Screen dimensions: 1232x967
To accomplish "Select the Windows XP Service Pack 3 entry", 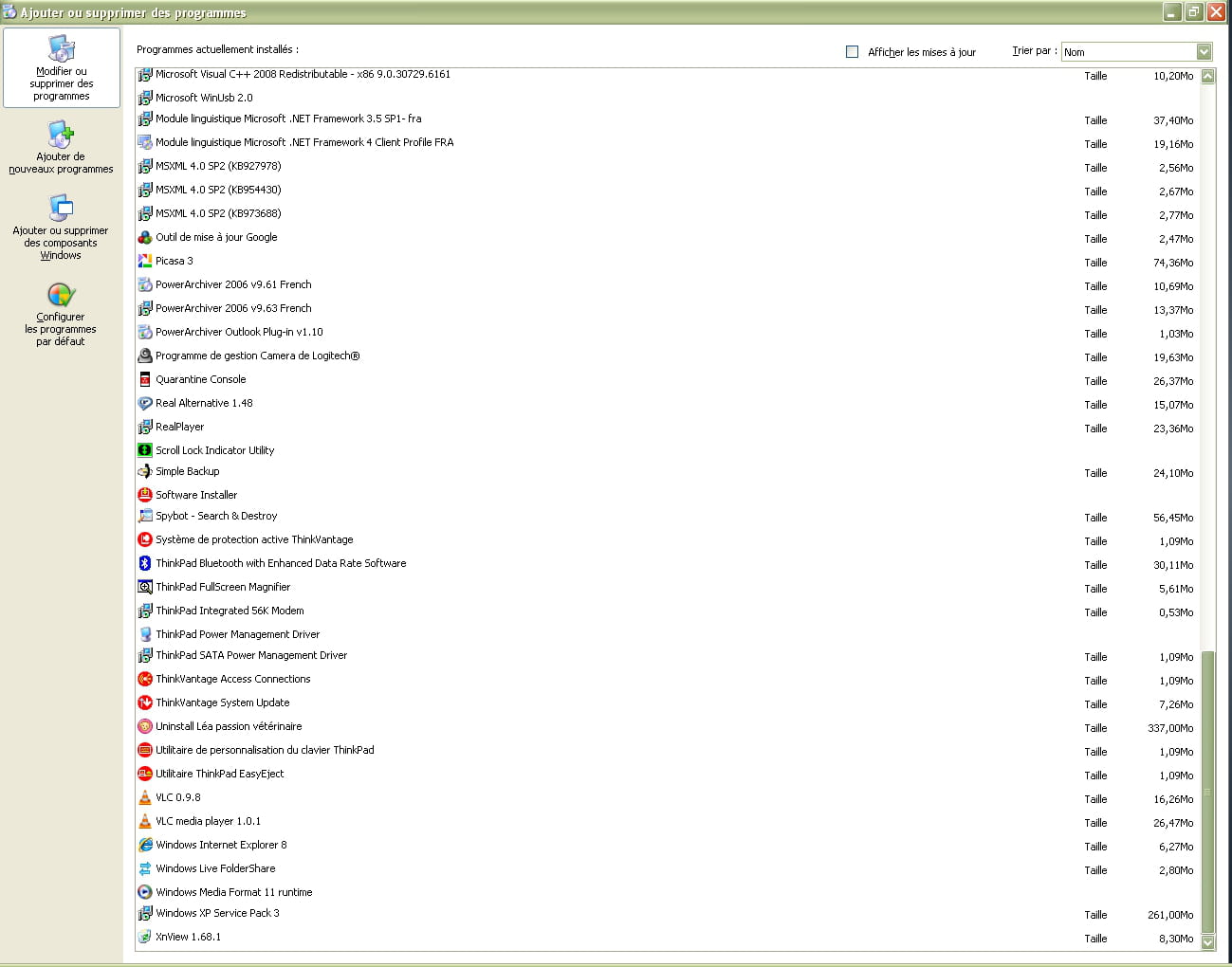I will (x=217, y=913).
